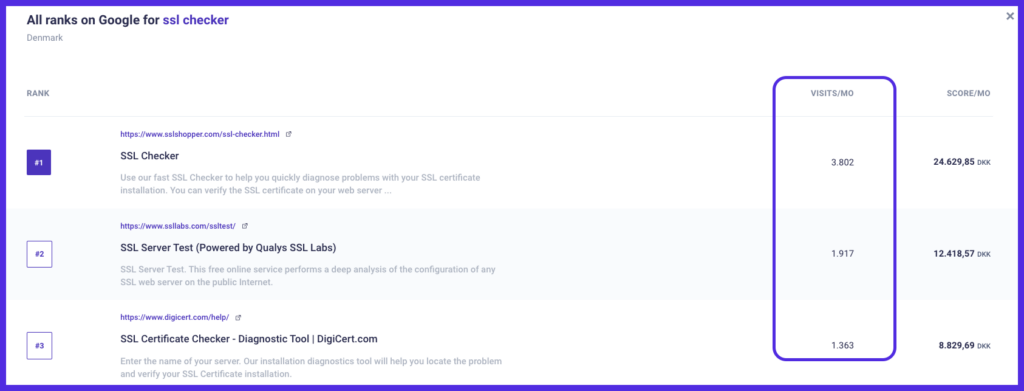This screenshot has height=391, width=1024.
Task: Open external link icon beside sslshopper URL
Action: 289,134
